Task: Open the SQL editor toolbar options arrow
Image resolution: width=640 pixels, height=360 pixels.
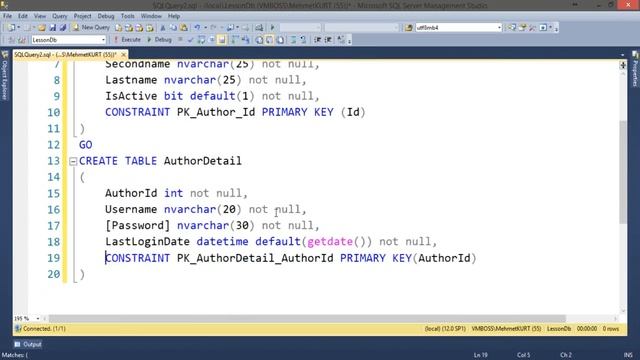Action: click(x=349, y=40)
